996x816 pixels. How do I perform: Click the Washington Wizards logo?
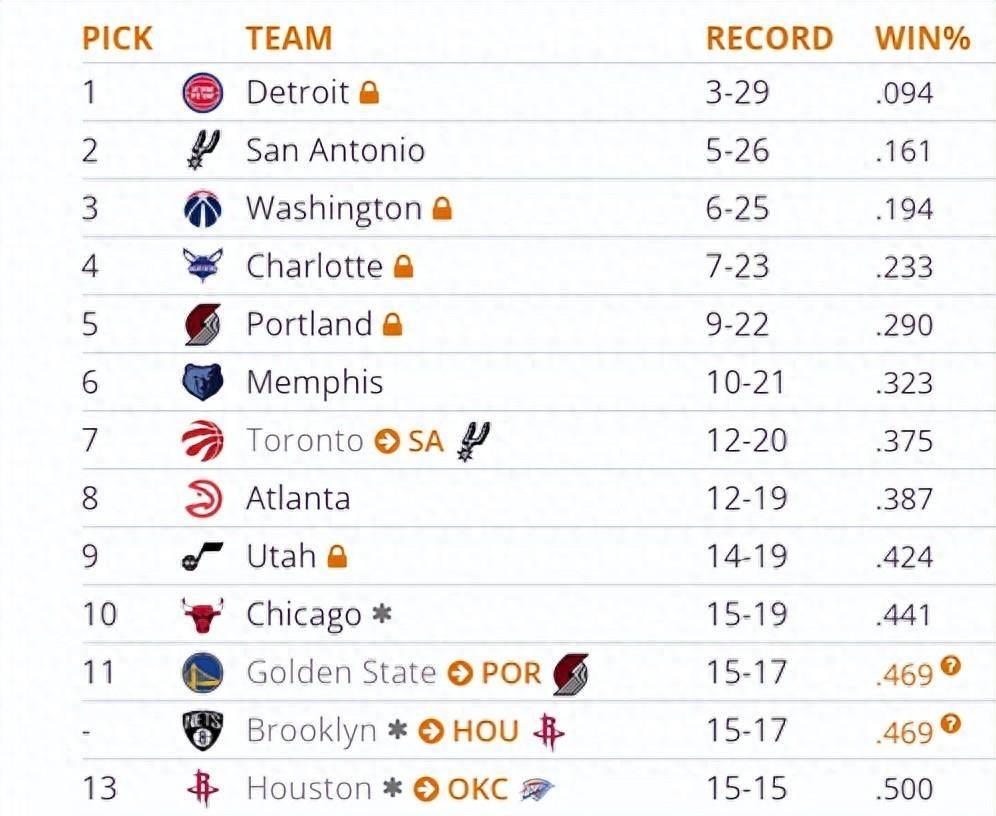(203, 208)
